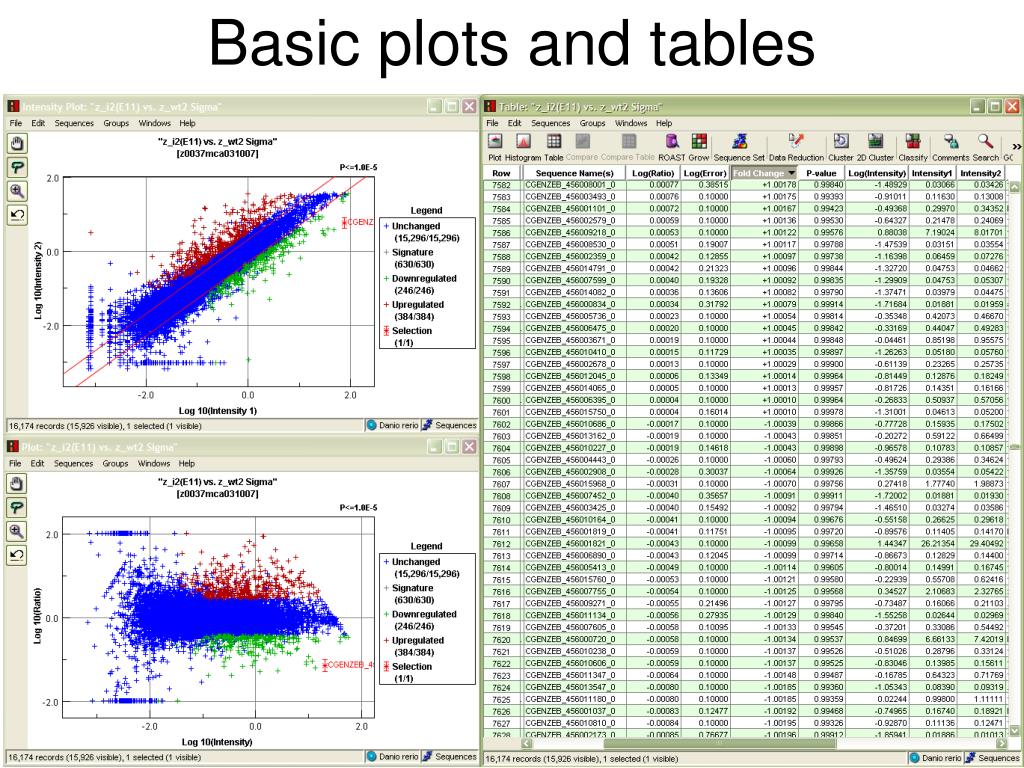The width and height of the screenshot is (1024, 768).
Task: Sort by the Log(Ratio) column header
Action: tap(652, 173)
